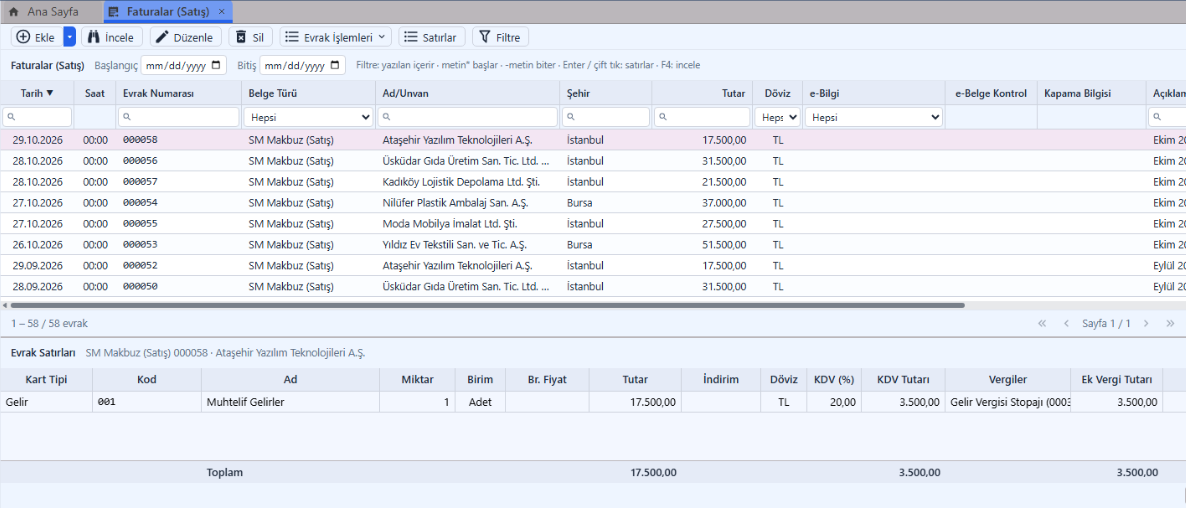Sort by the Tarih column header
The width and height of the screenshot is (1186, 508).
[37, 93]
